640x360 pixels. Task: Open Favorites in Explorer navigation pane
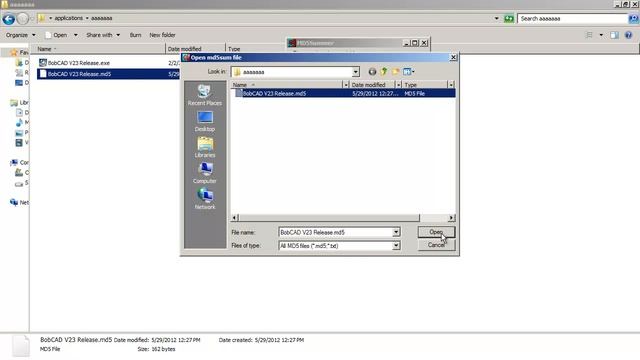pyautogui.click(x=19, y=52)
